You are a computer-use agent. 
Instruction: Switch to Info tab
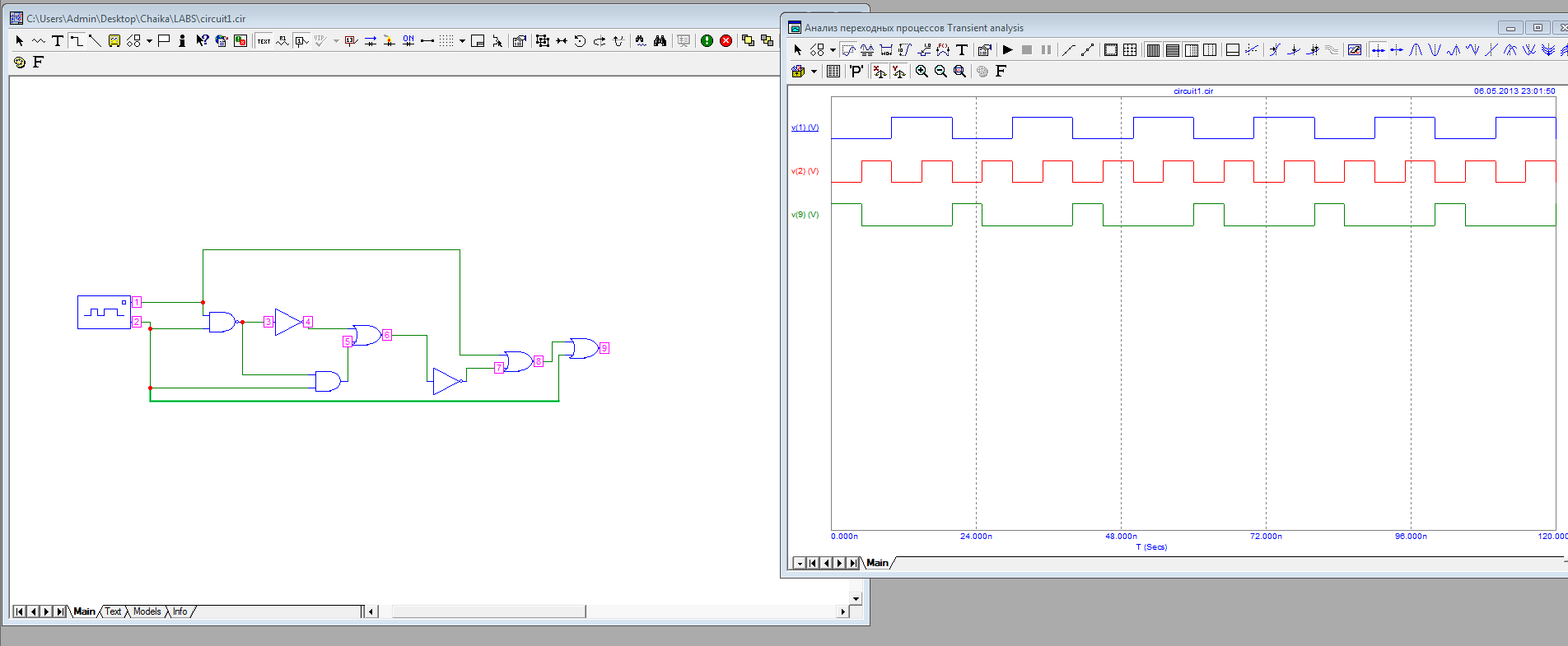180,611
